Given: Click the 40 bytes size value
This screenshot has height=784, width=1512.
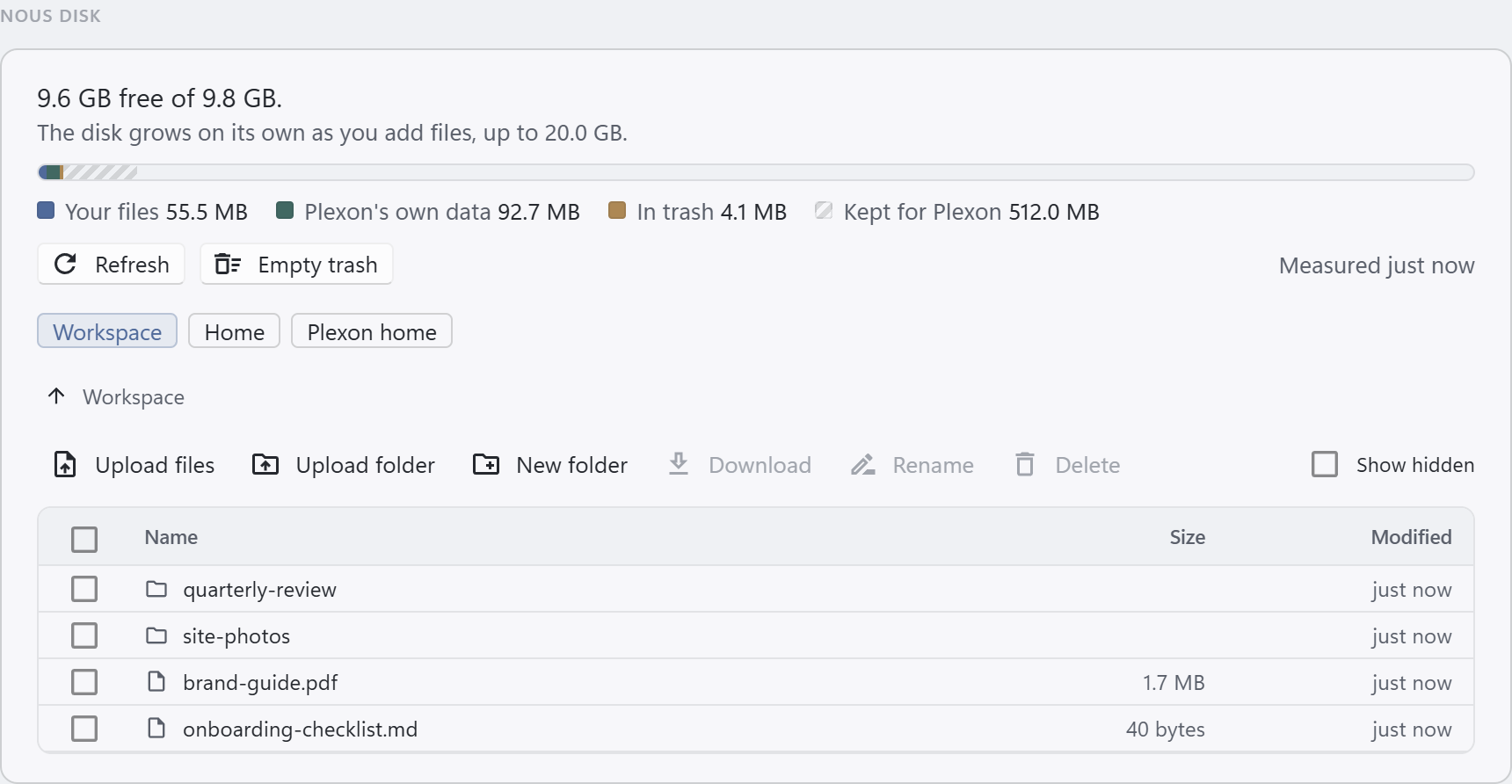Looking at the screenshot, I should tap(1165, 730).
